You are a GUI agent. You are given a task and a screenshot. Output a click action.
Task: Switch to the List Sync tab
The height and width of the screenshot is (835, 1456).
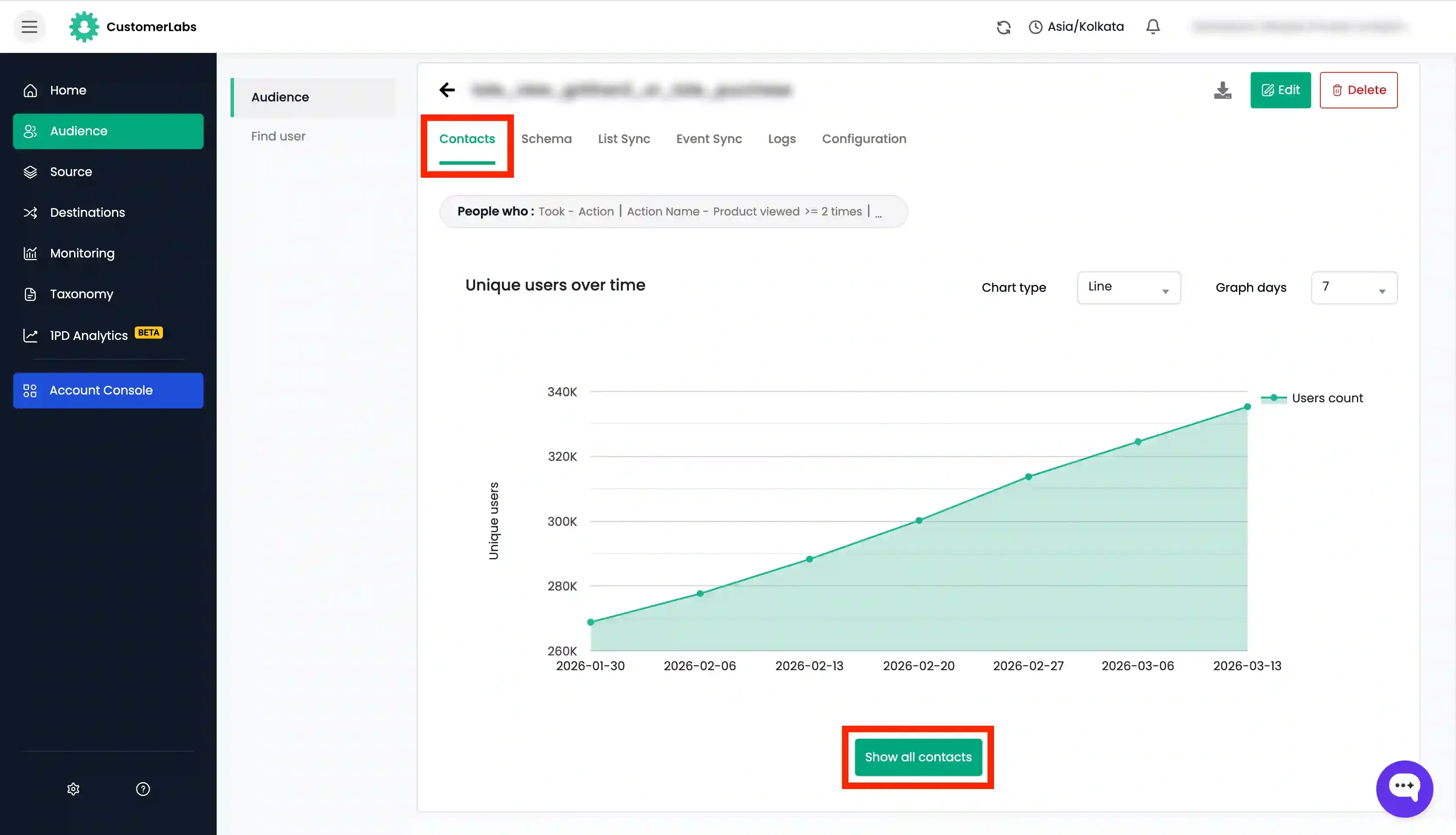(624, 139)
